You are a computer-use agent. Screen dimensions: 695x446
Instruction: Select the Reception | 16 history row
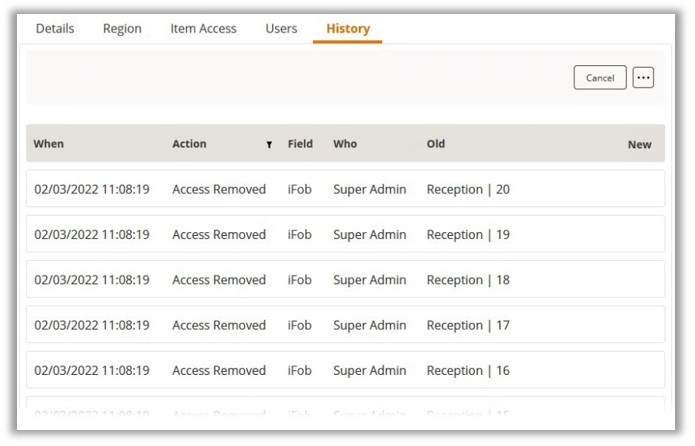pyautogui.click(x=345, y=370)
